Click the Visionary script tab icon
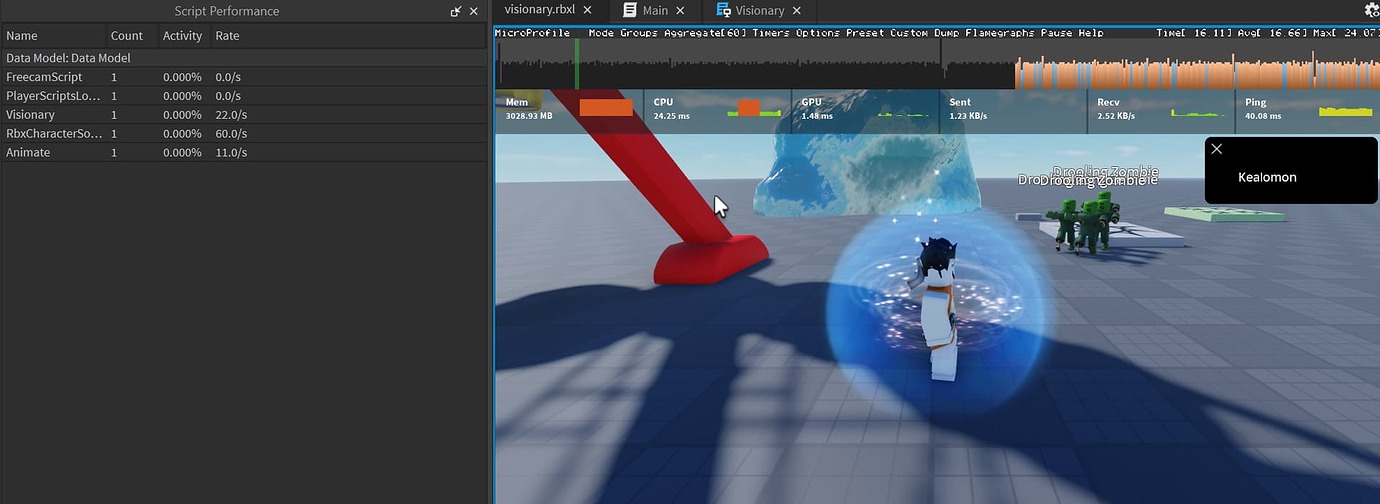Viewport: 1380px width, 504px height. pyautogui.click(x=723, y=10)
